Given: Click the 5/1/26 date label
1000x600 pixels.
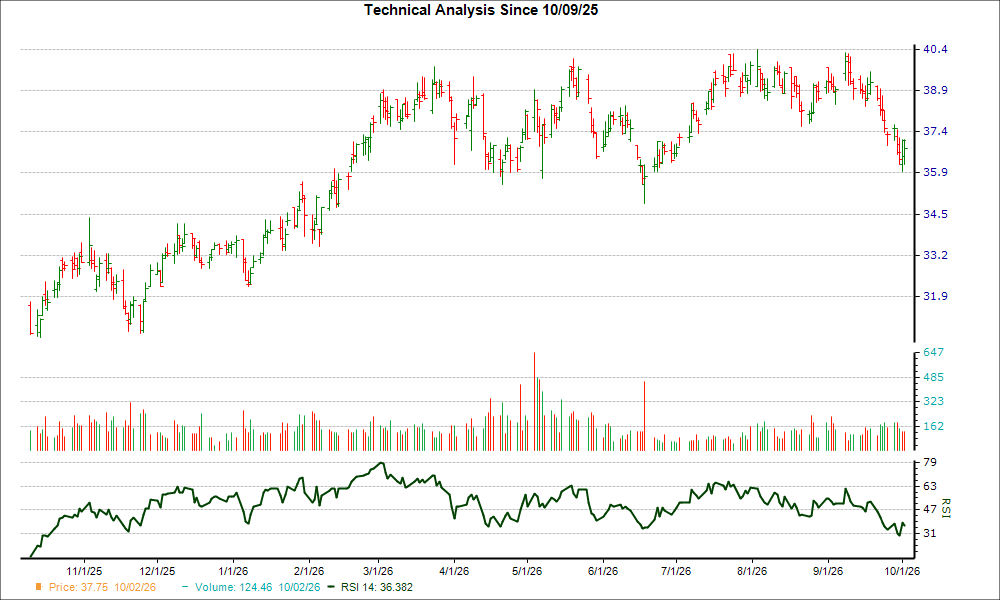Looking at the screenshot, I should pos(527,571).
